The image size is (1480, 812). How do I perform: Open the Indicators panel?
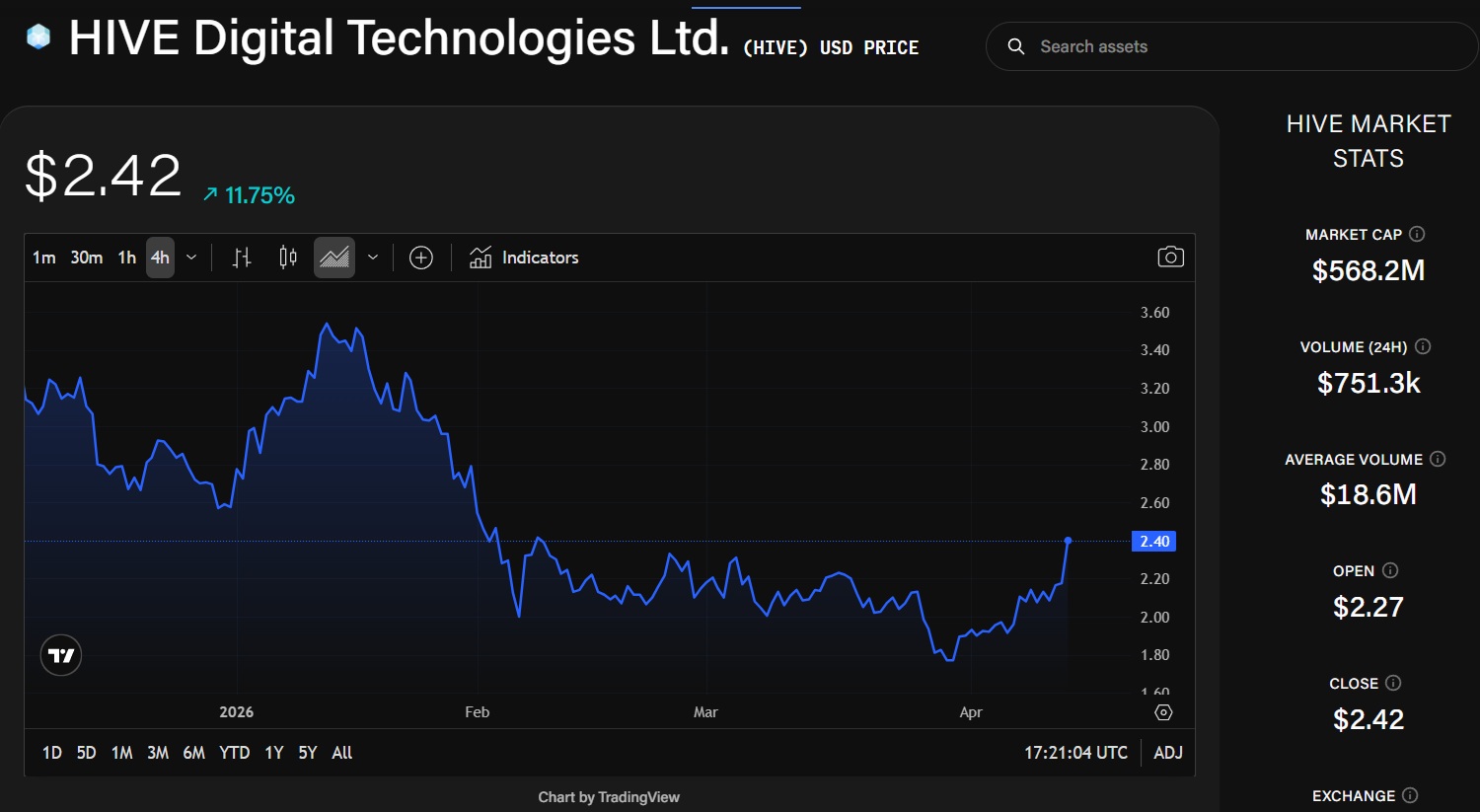coord(524,258)
